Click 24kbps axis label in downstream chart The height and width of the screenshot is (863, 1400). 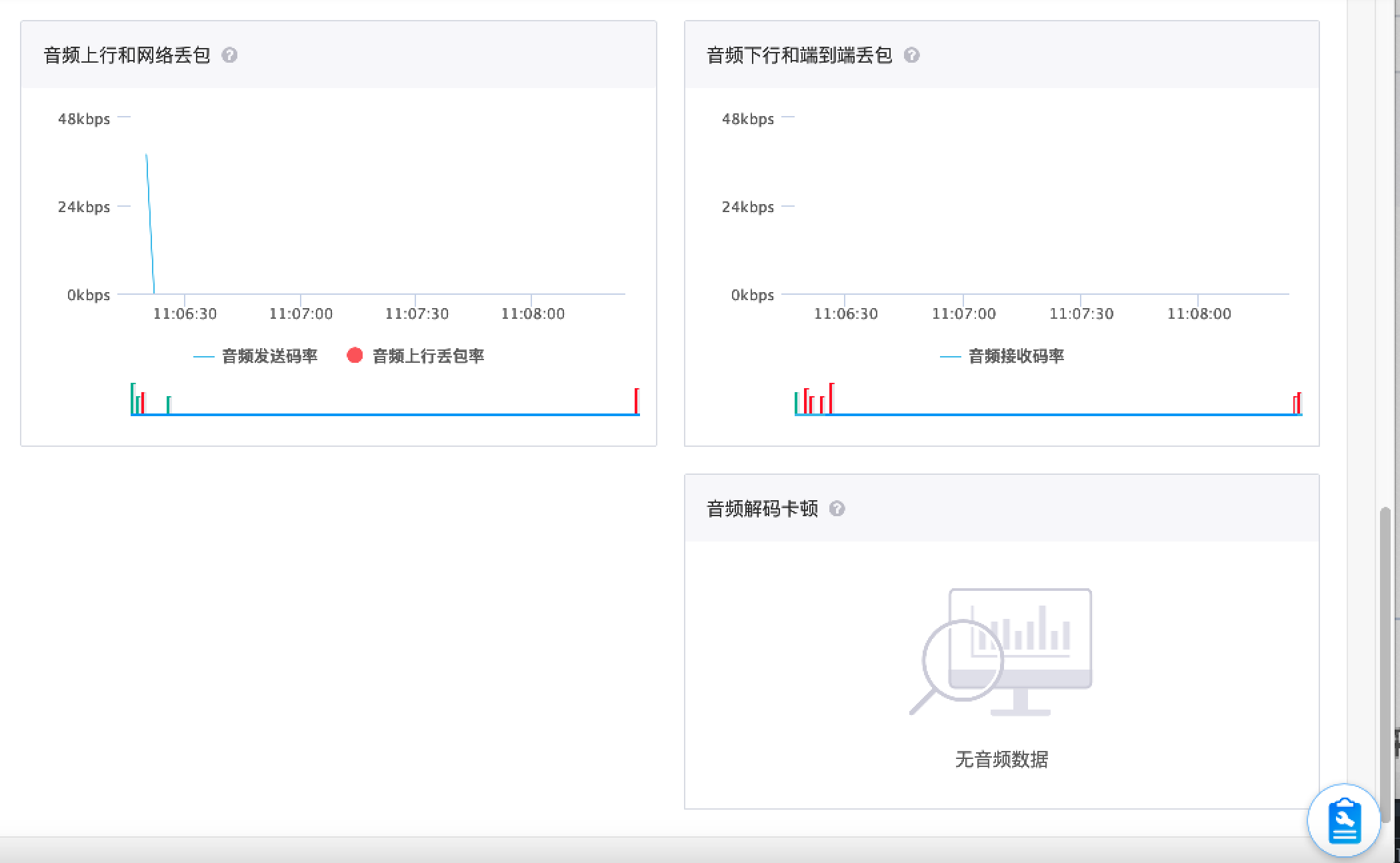748,207
